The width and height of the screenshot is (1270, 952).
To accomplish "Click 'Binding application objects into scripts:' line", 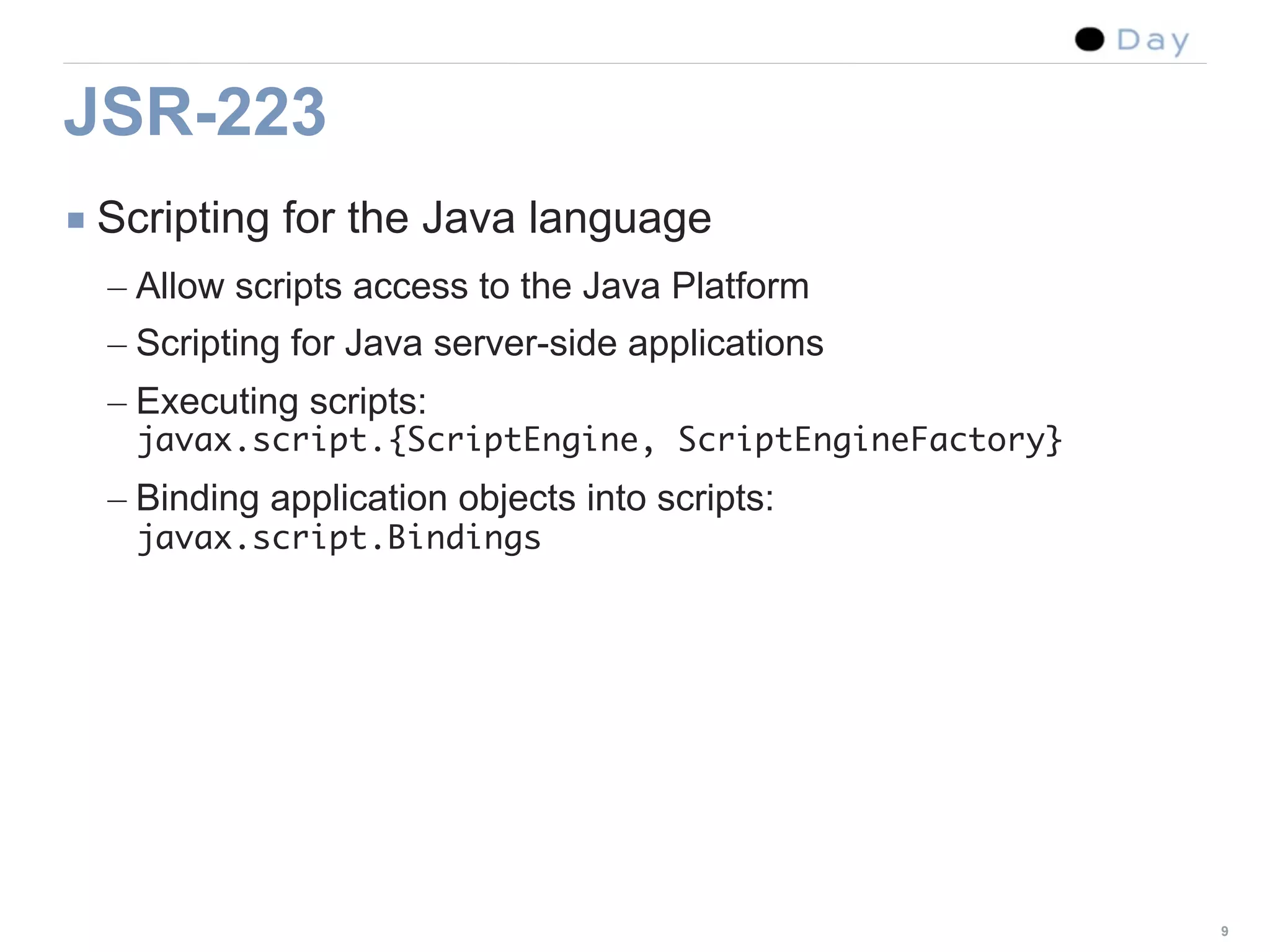I will tap(455, 499).
